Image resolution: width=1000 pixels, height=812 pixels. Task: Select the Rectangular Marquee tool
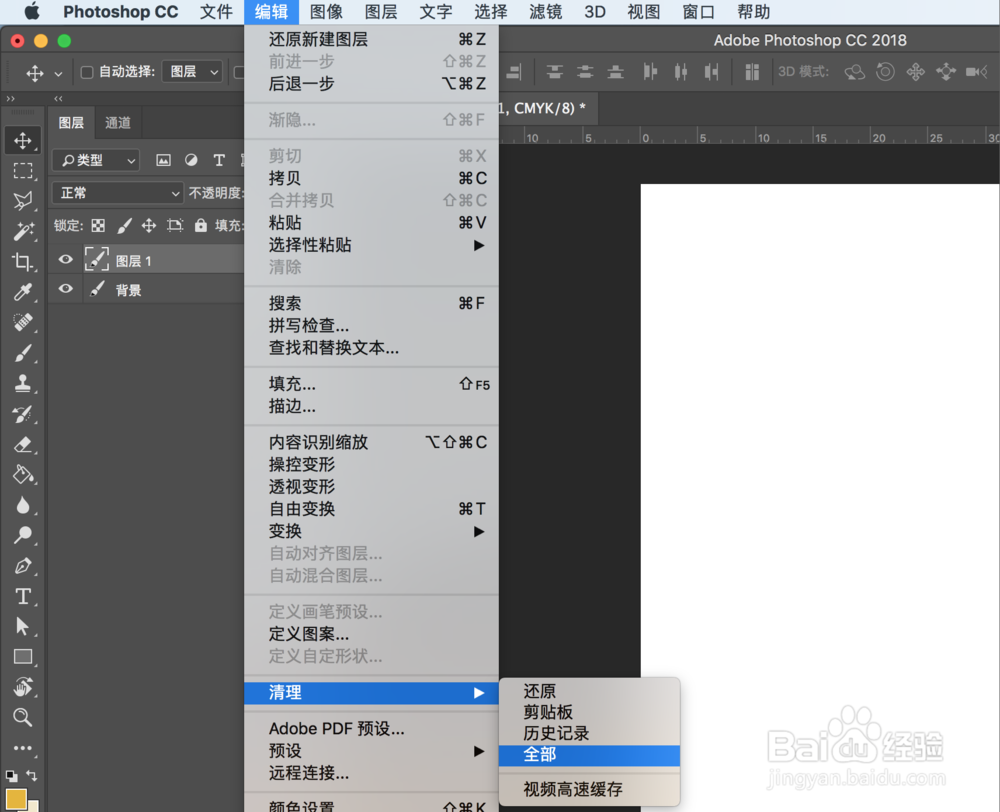[23, 171]
